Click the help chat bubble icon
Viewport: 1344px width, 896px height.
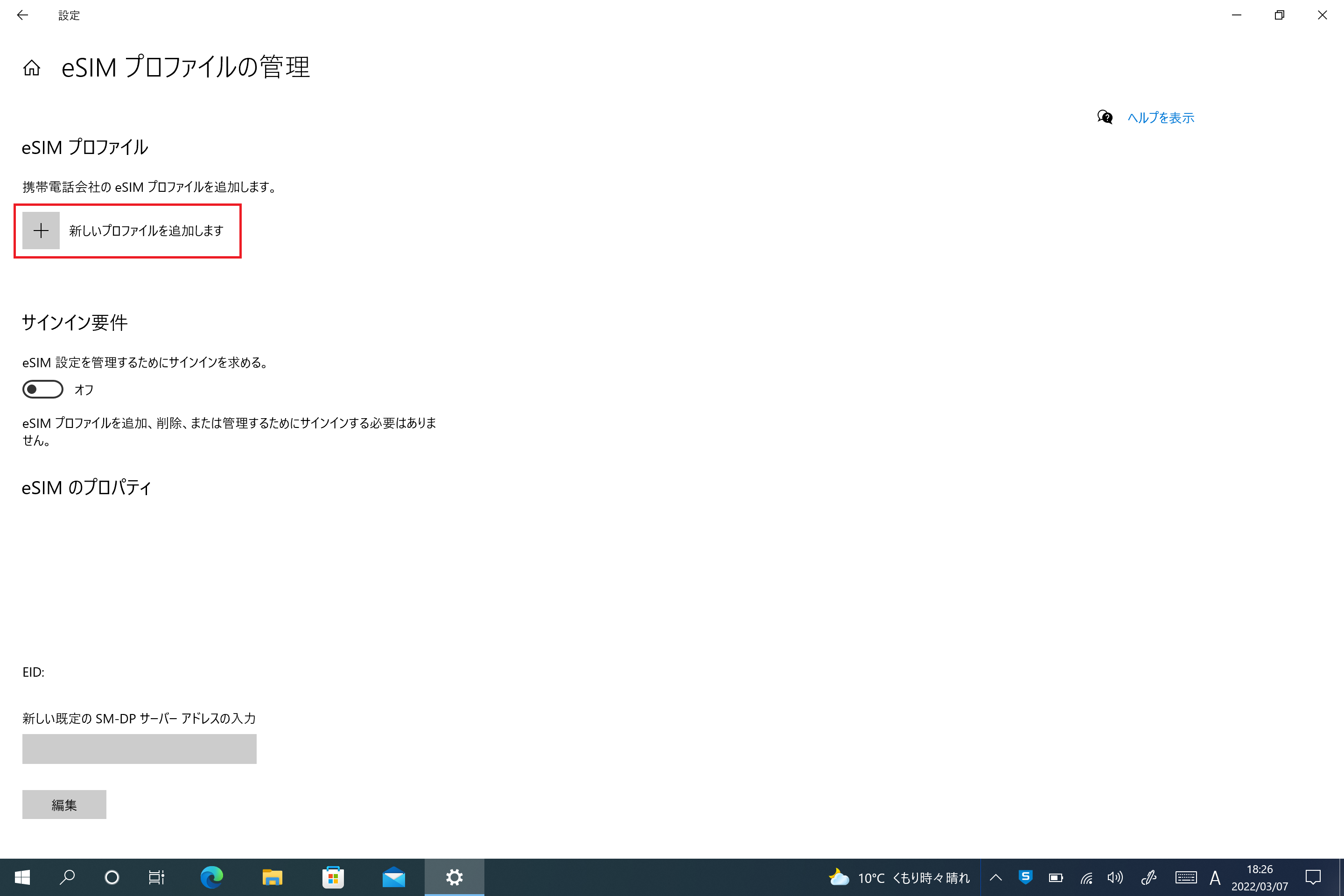pyautogui.click(x=1105, y=117)
